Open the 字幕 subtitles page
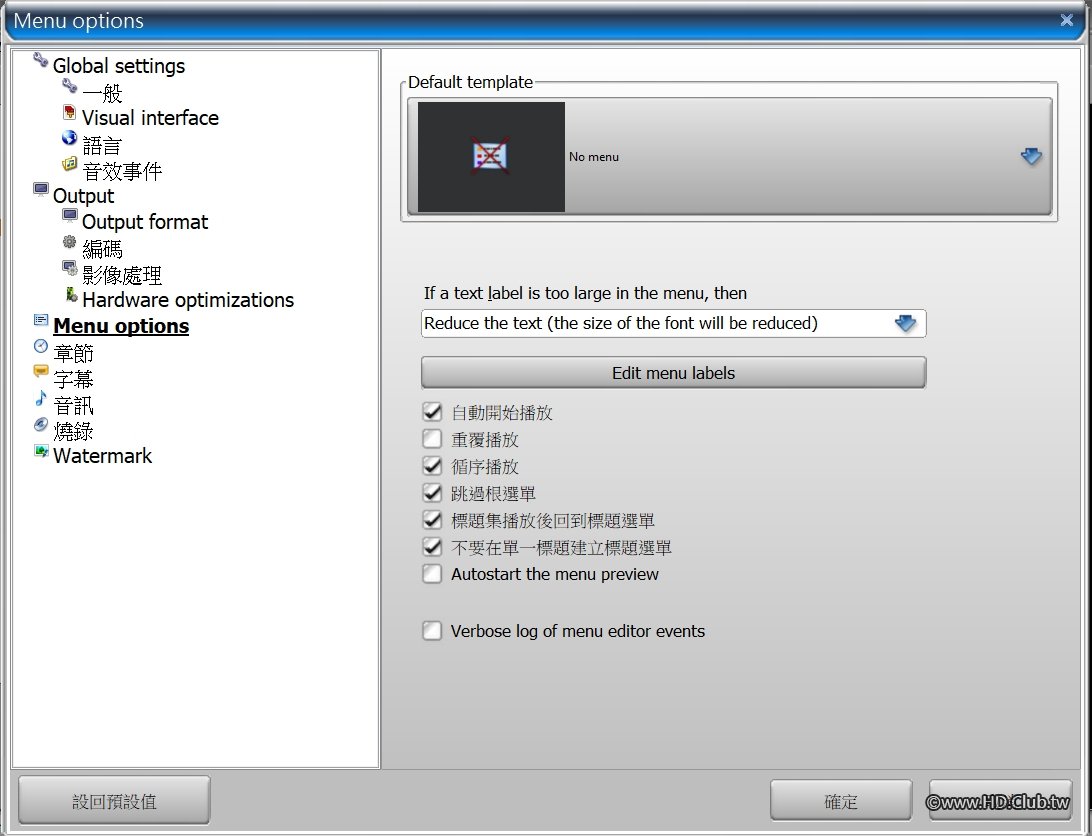The height and width of the screenshot is (836, 1092). pos(73,378)
